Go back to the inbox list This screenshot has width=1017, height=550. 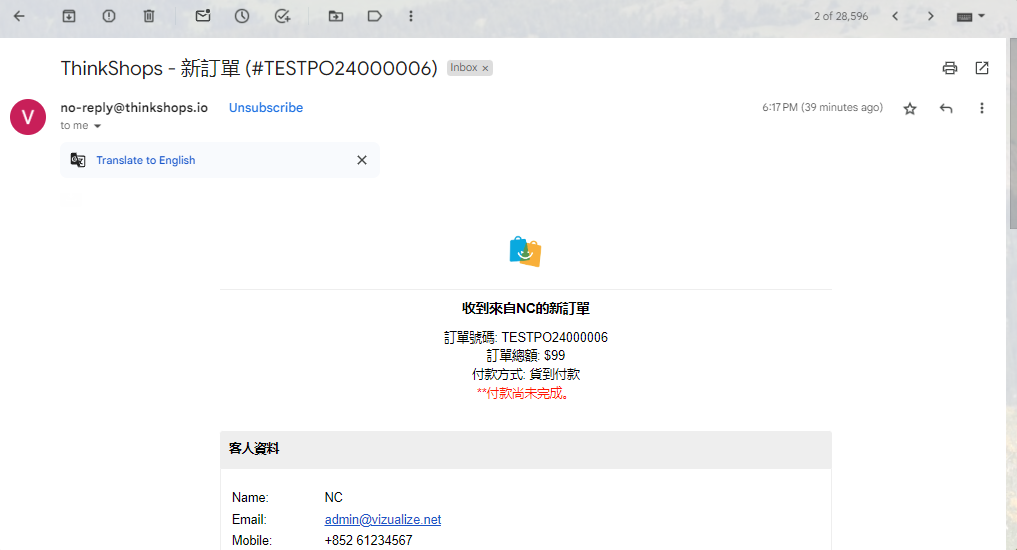click(19, 16)
